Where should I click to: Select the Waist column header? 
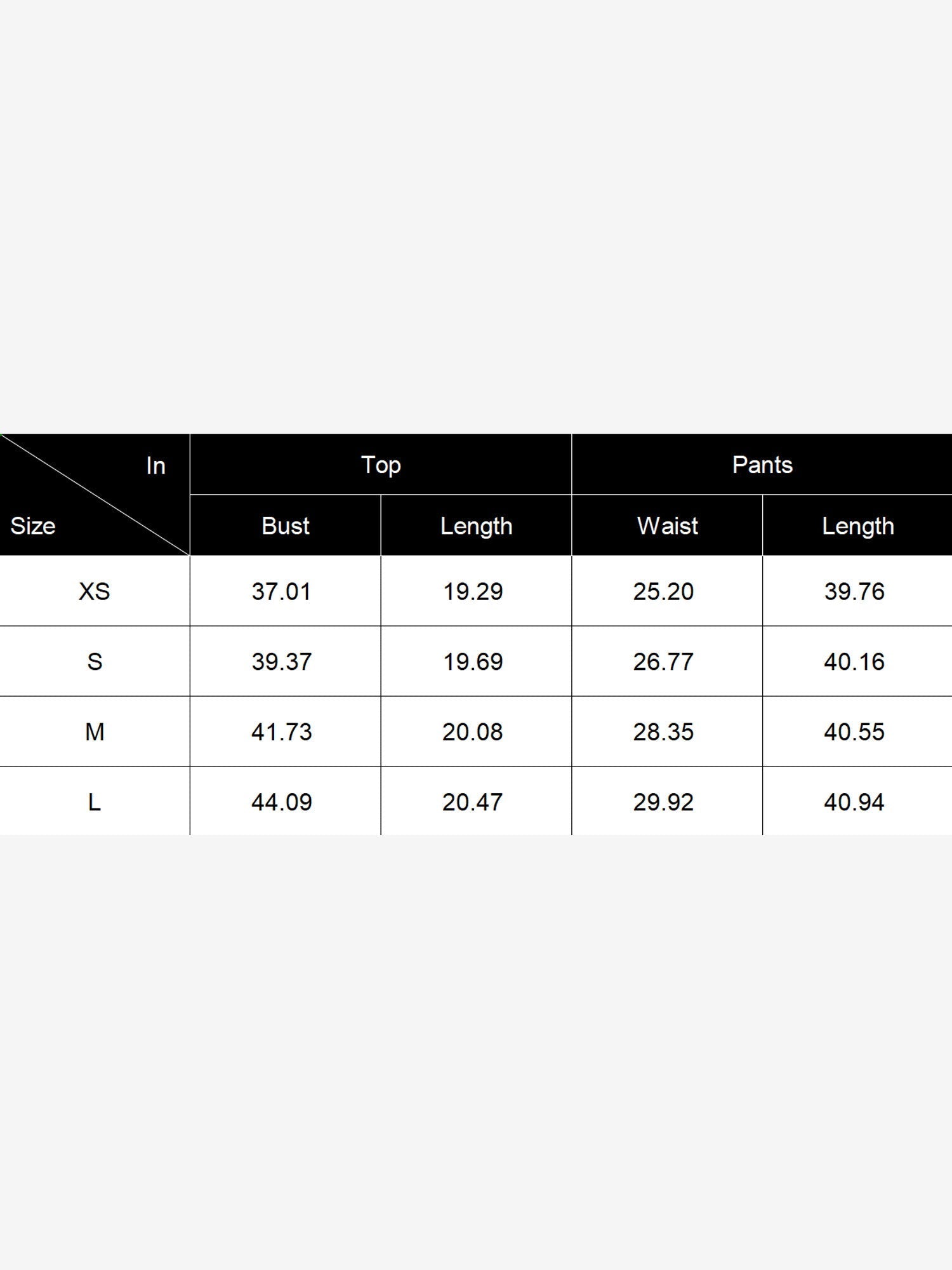667,526
